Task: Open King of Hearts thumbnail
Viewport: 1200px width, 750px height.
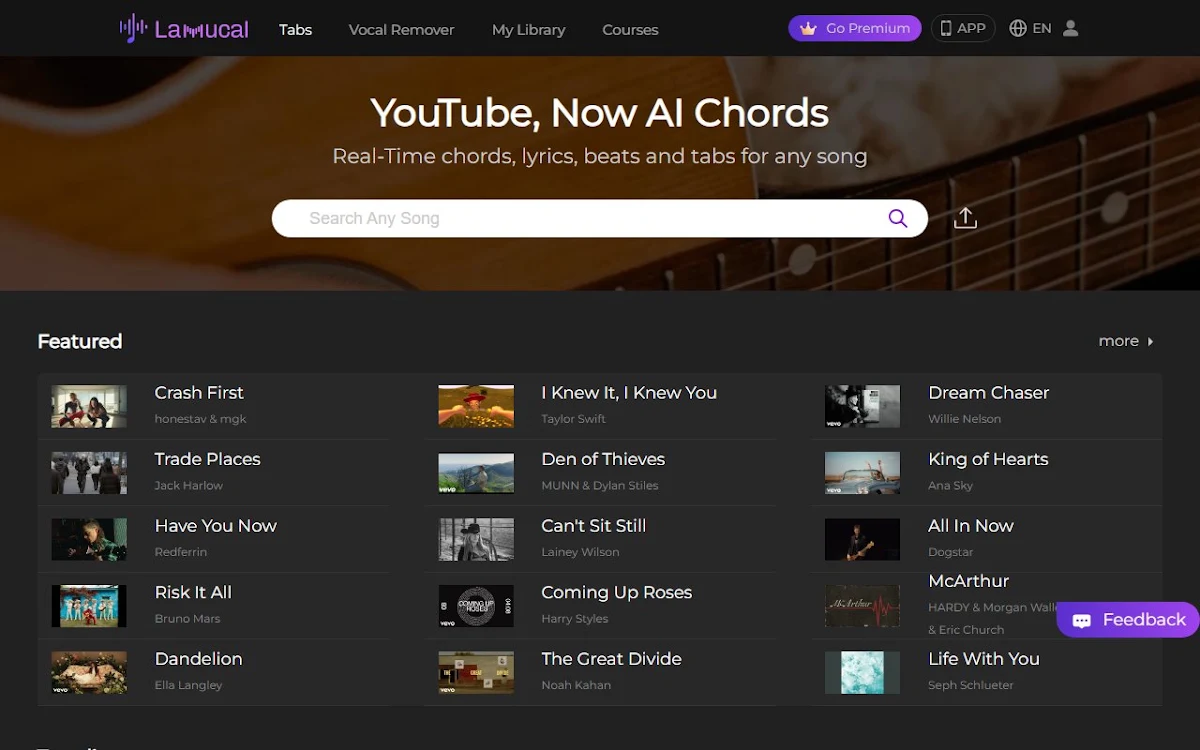Action: (862, 473)
